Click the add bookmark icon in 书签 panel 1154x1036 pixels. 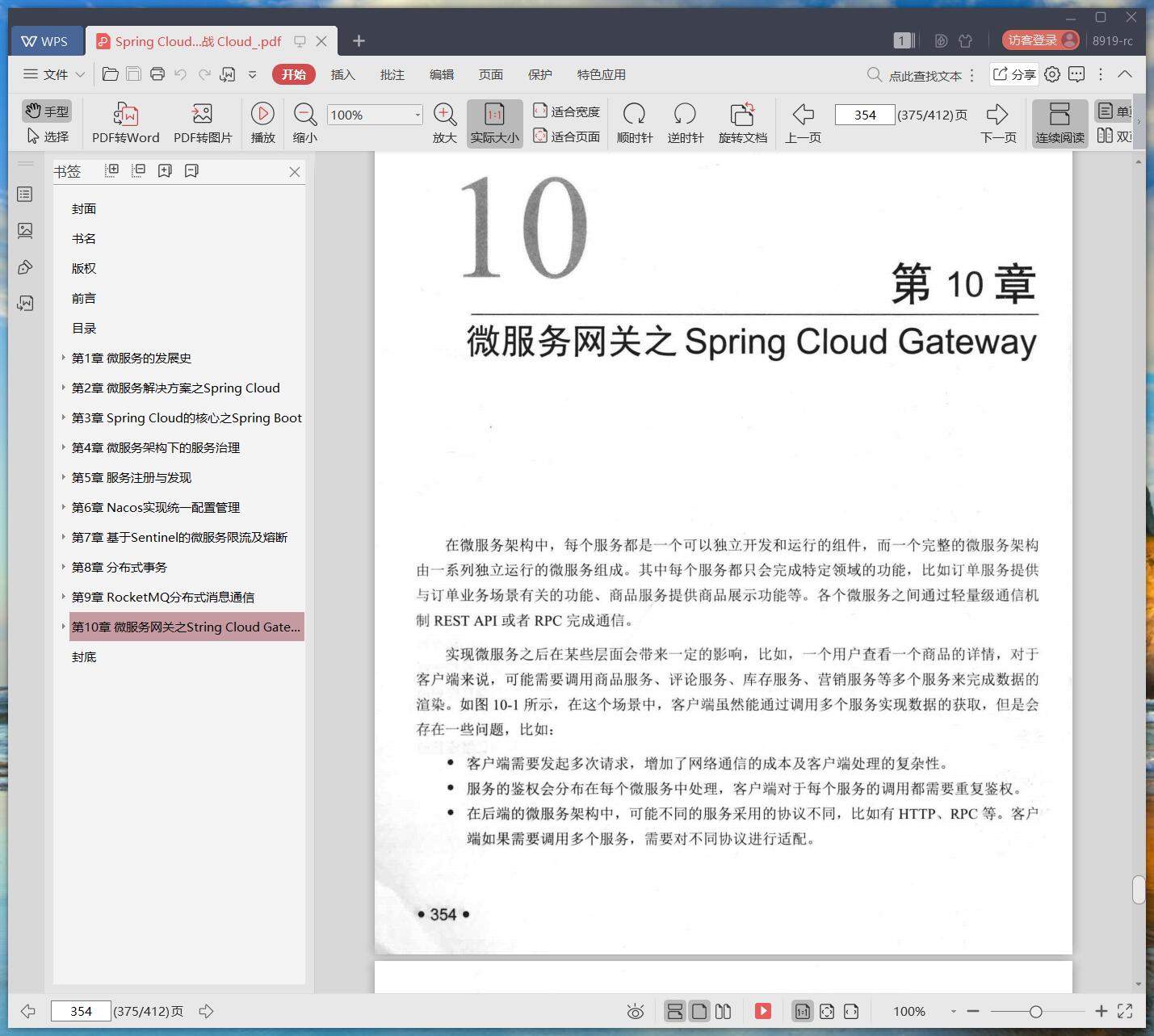[x=165, y=170]
